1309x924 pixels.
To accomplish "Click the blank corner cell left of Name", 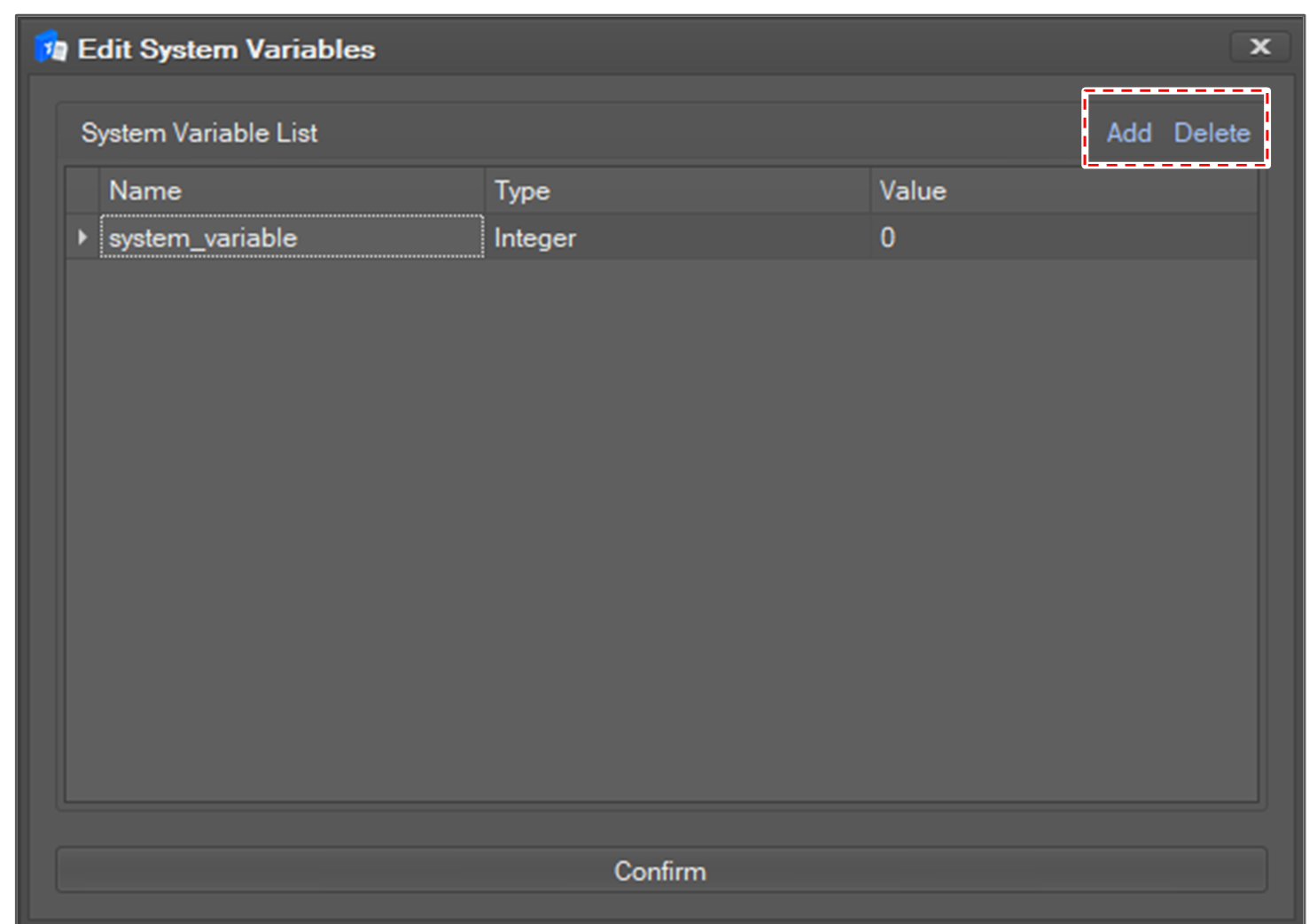I will pos(82,190).
